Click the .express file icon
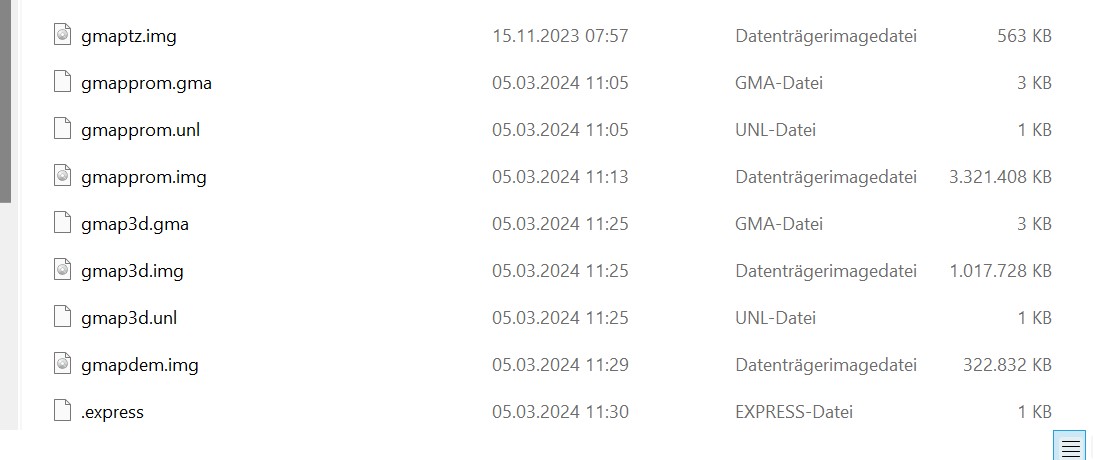 [63, 411]
